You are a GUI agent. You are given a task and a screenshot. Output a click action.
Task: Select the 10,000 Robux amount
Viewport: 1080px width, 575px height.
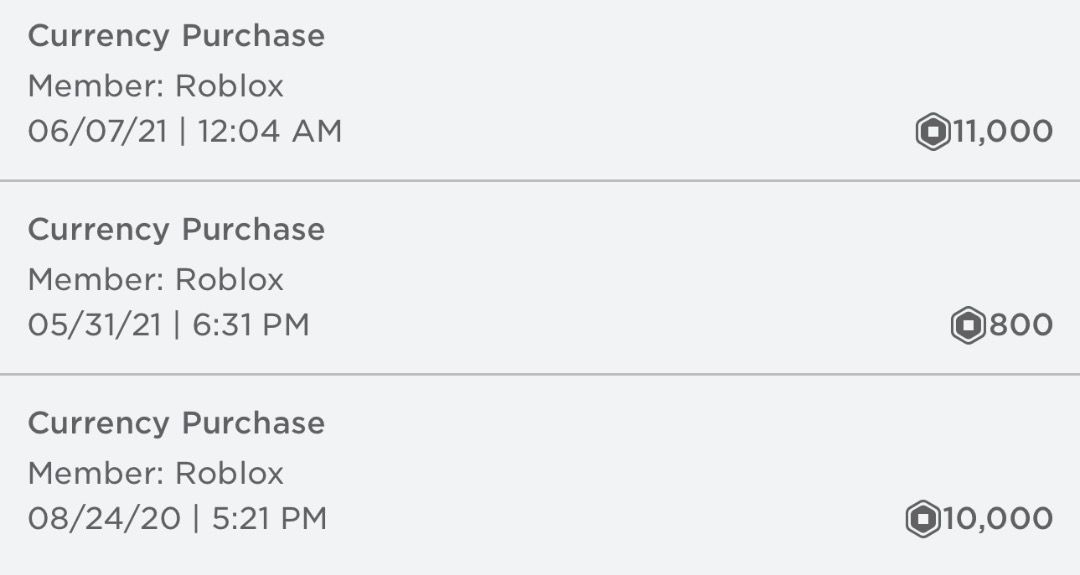997,519
